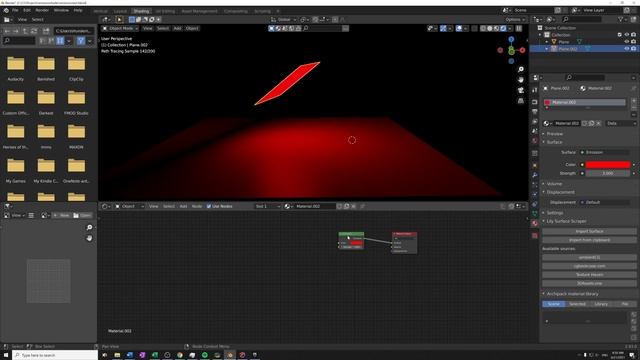Click the file browser forward arrow
Viewport: 640px width, 360px height.
16,31
